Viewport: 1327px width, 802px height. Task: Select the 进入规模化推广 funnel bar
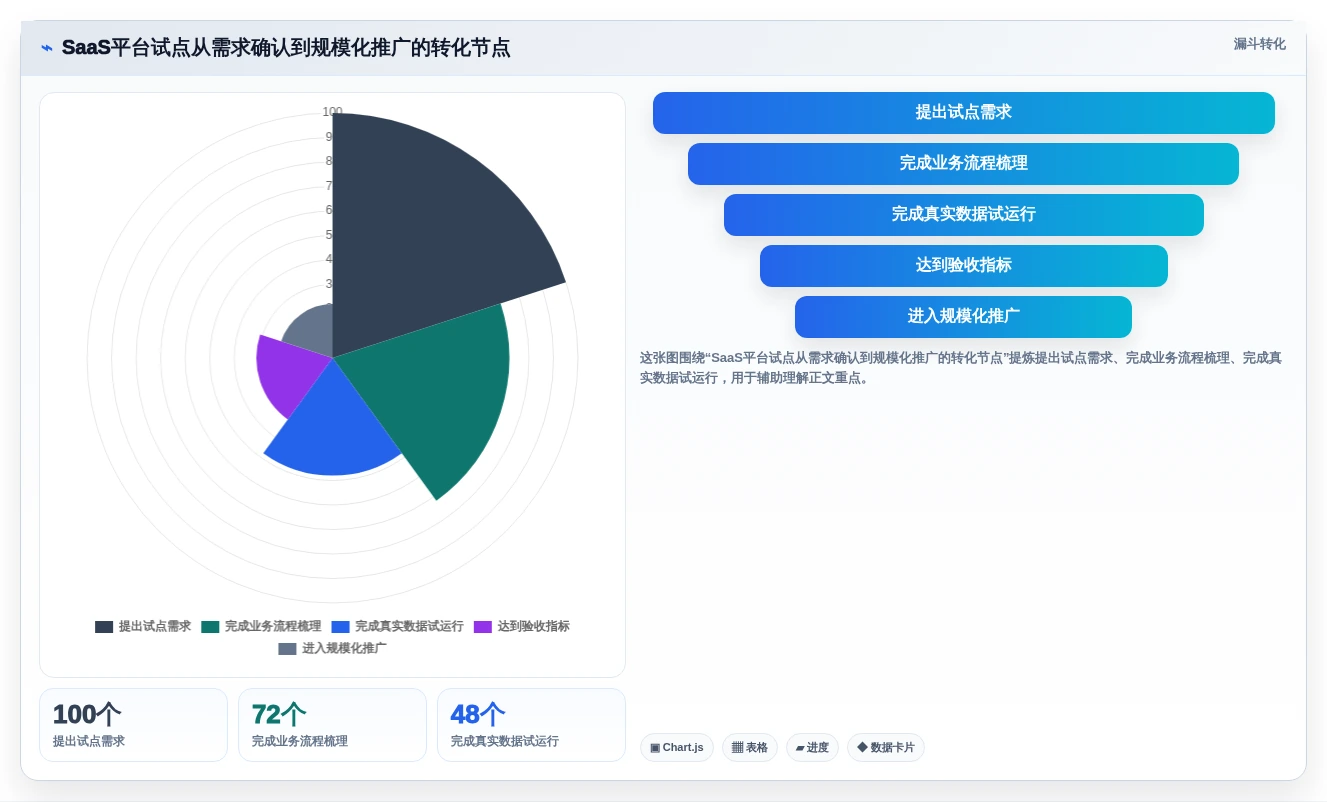click(964, 317)
